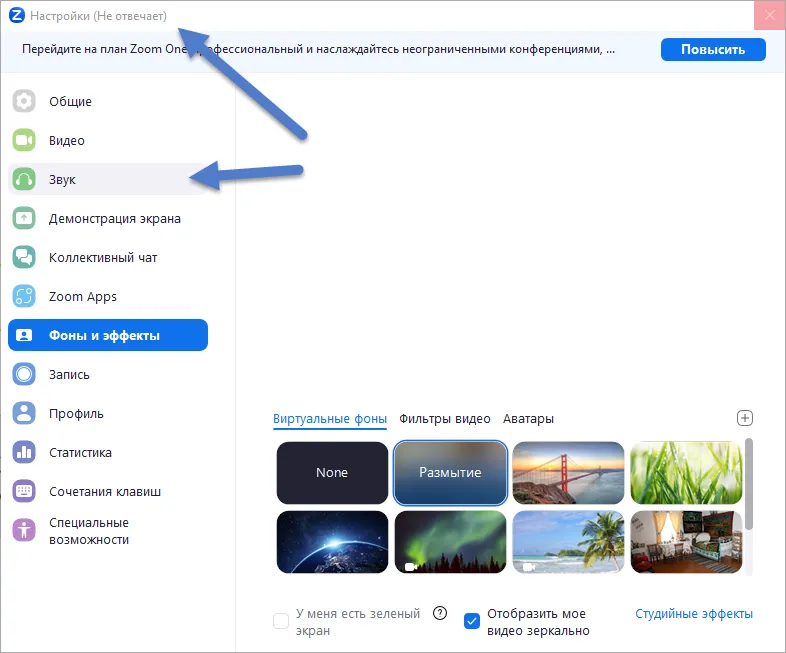Viewport: 786px width, 653px height.
Task: Toggle 'У меня есть зеленый экран' checkbox
Action: (x=281, y=621)
